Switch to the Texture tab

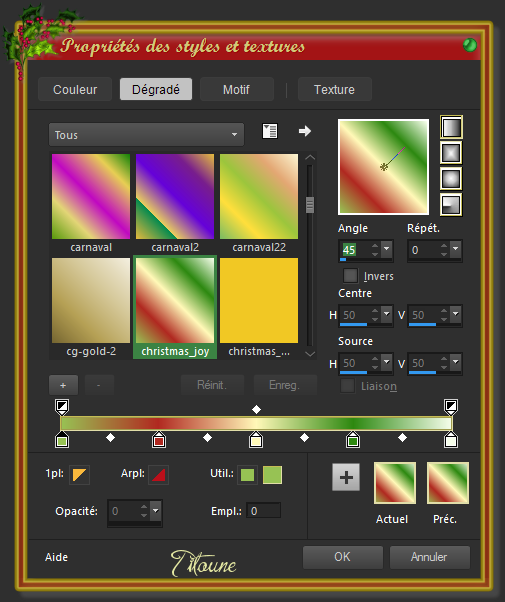334,89
